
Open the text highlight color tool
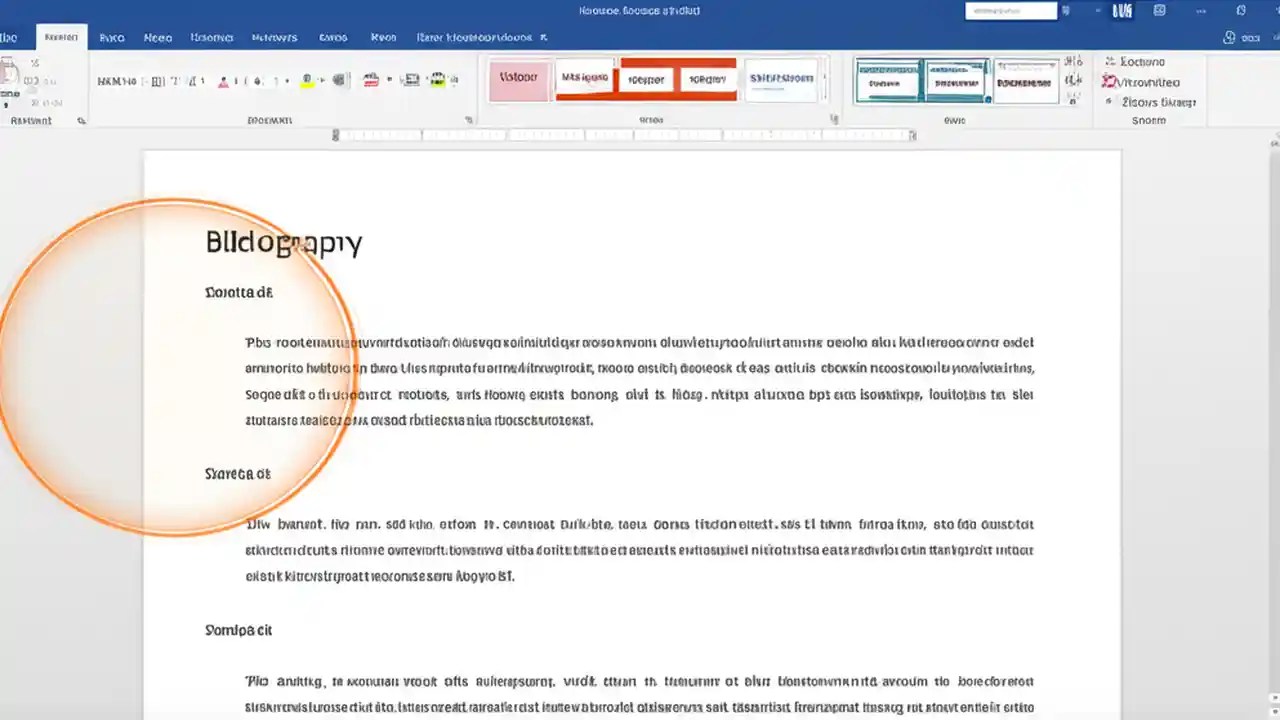coord(308,78)
